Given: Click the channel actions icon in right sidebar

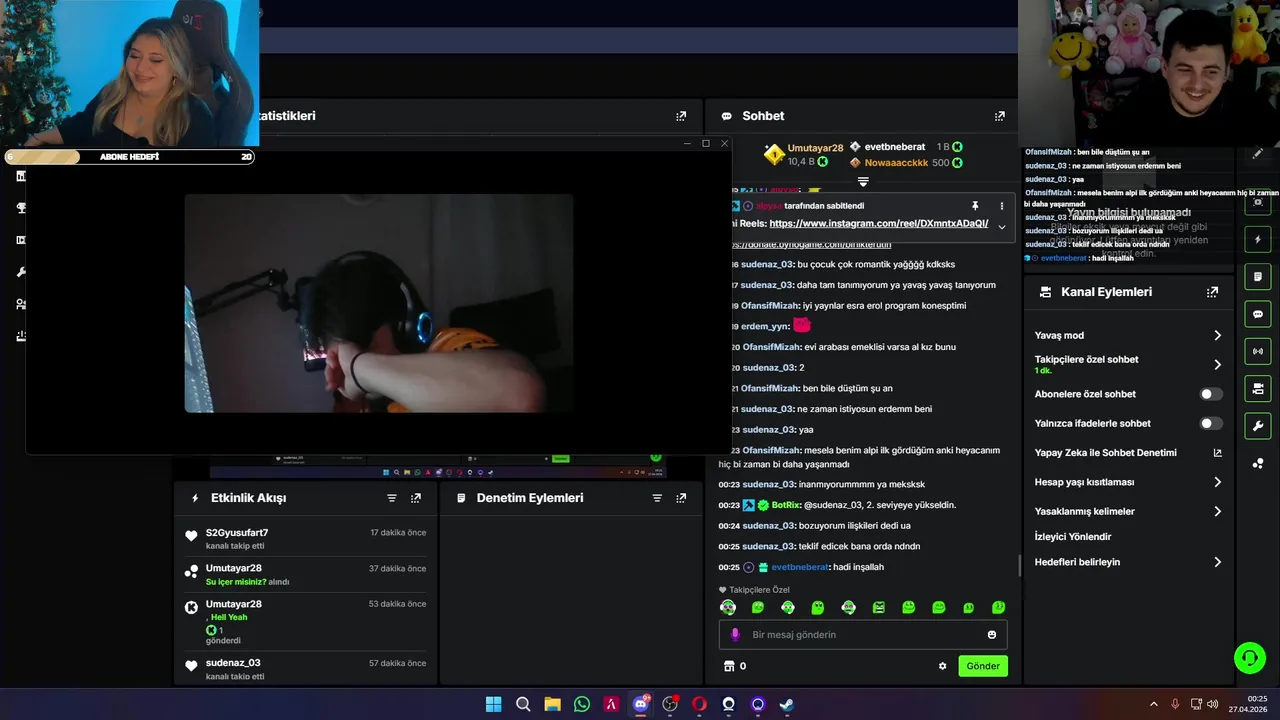Looking at the screenshot, I should coord(1258,388).
